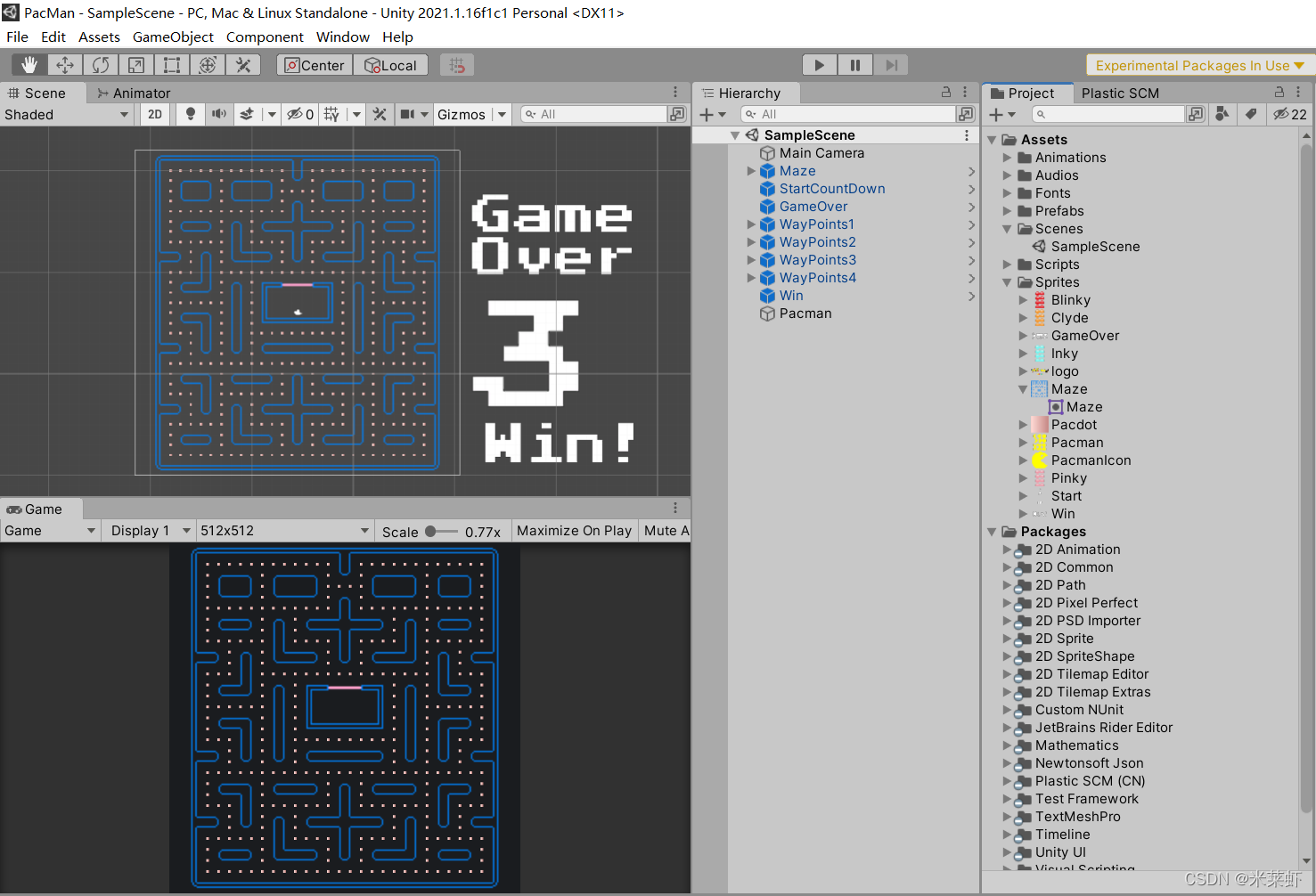The height and width of the screenshot is (896, 1316).
Task: Step forward one frame
Action: pos(890,65)
